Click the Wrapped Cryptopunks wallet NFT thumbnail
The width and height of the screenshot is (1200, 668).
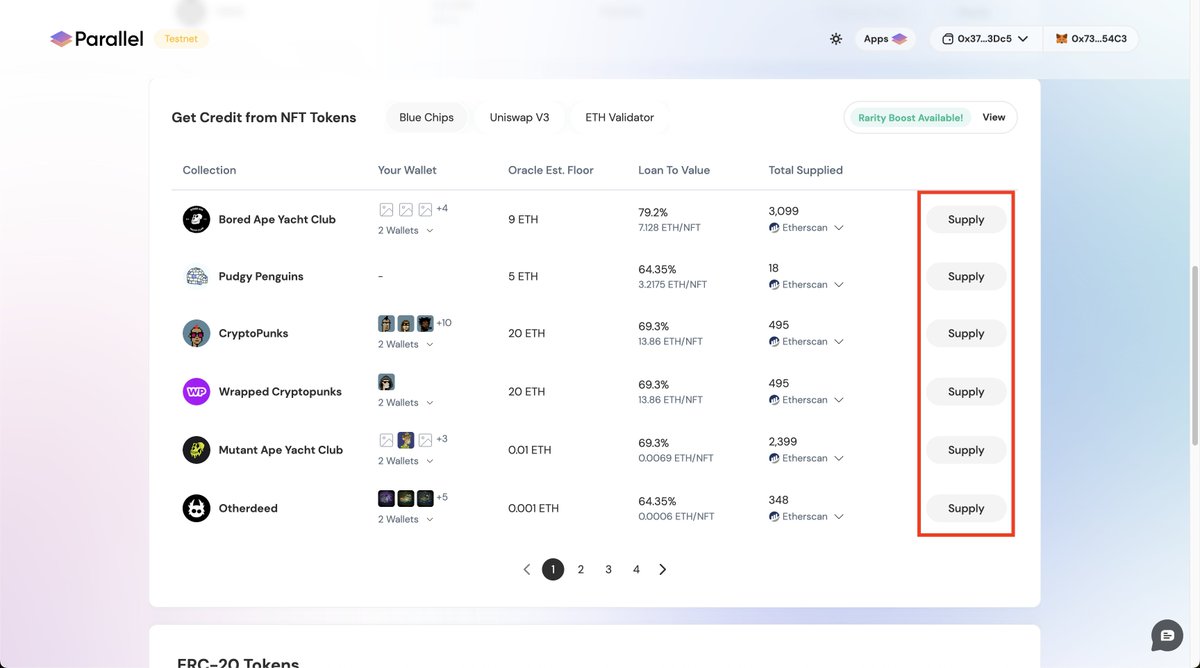[x=386, y=382]
